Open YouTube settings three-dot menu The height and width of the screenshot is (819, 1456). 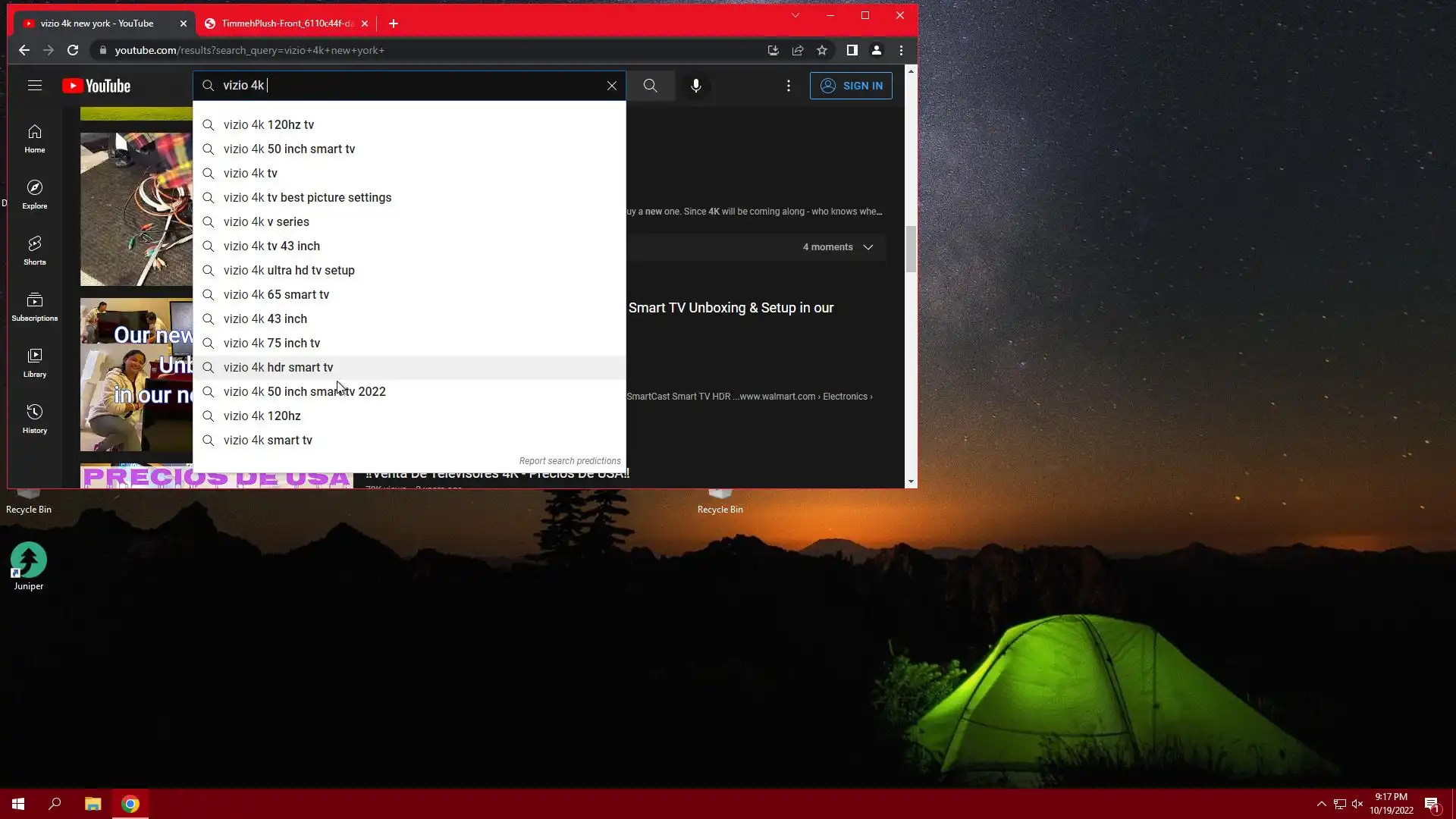[789, 86]
